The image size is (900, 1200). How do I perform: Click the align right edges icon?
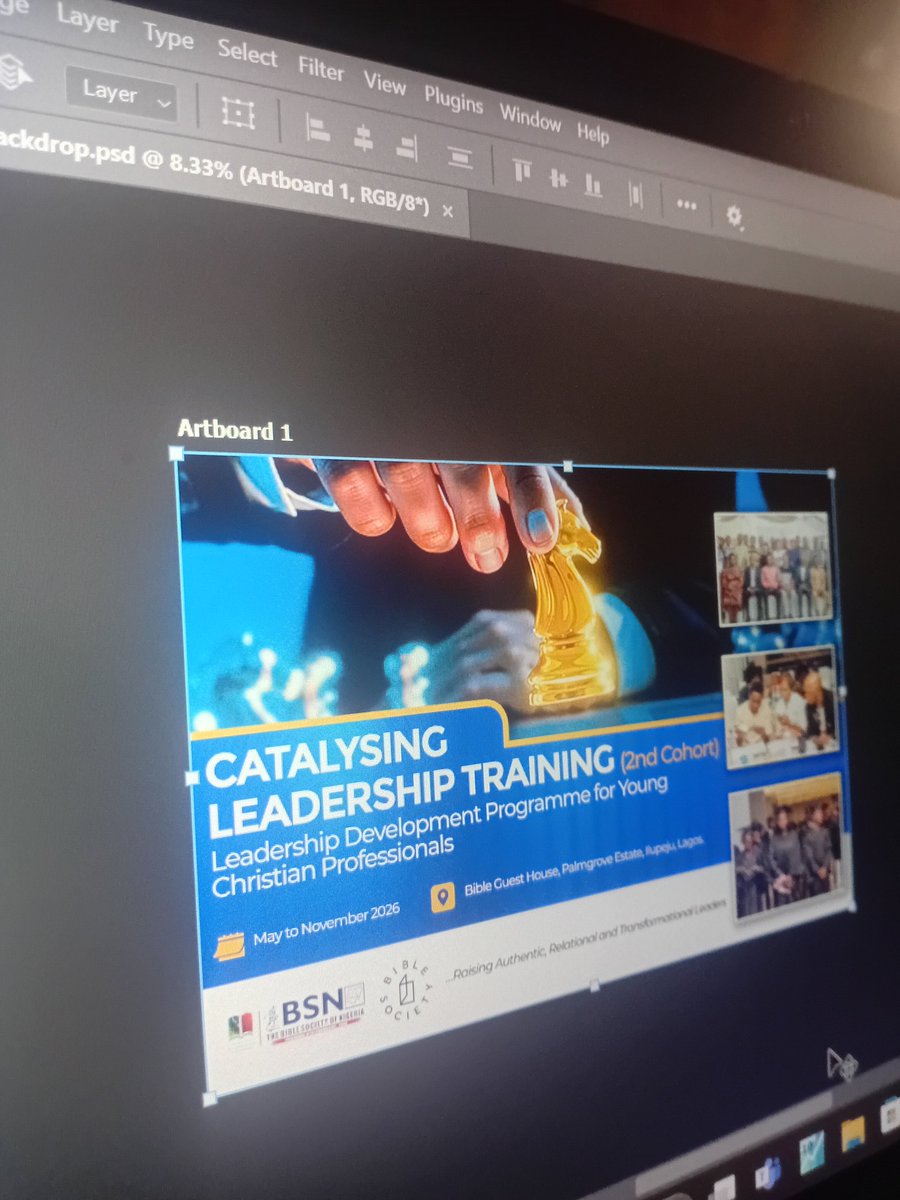tap(406, 148)
